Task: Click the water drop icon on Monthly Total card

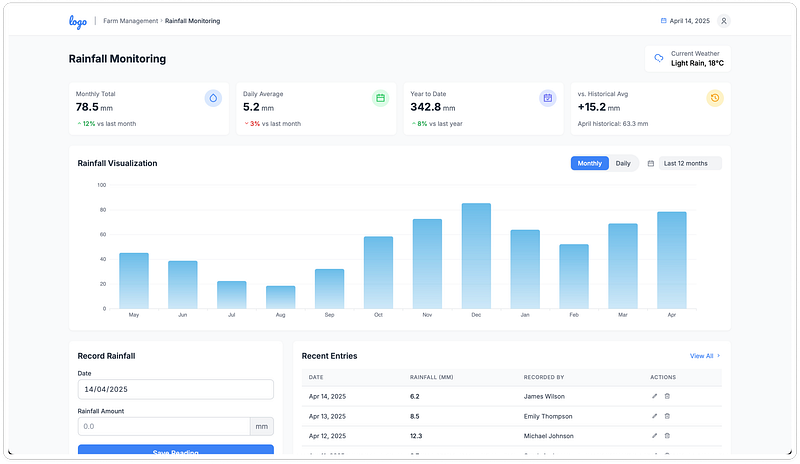Action: pos(213,98)
